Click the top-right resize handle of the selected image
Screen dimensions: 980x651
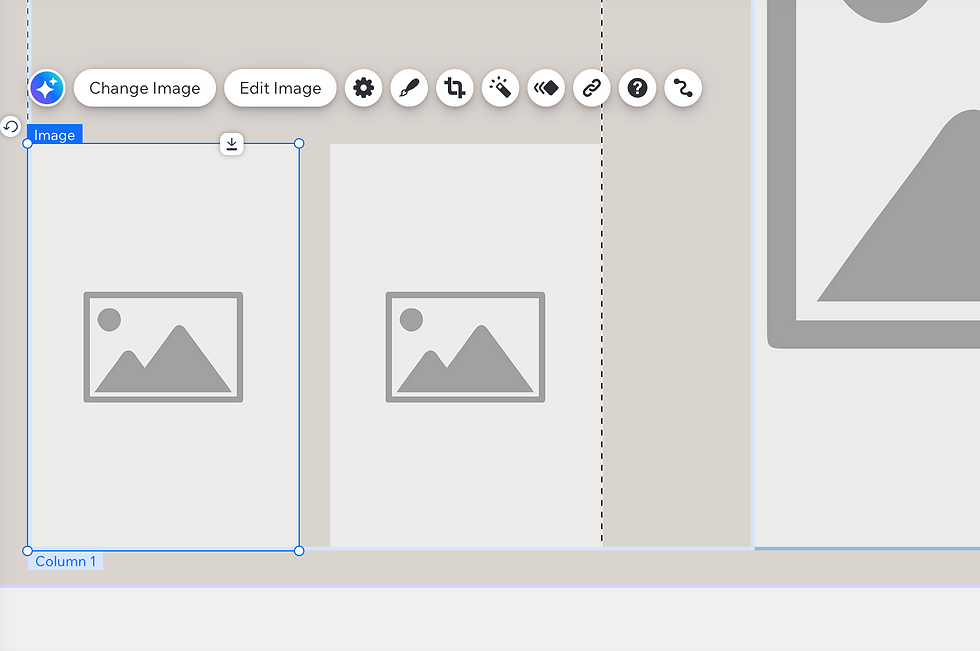[299, 144]
